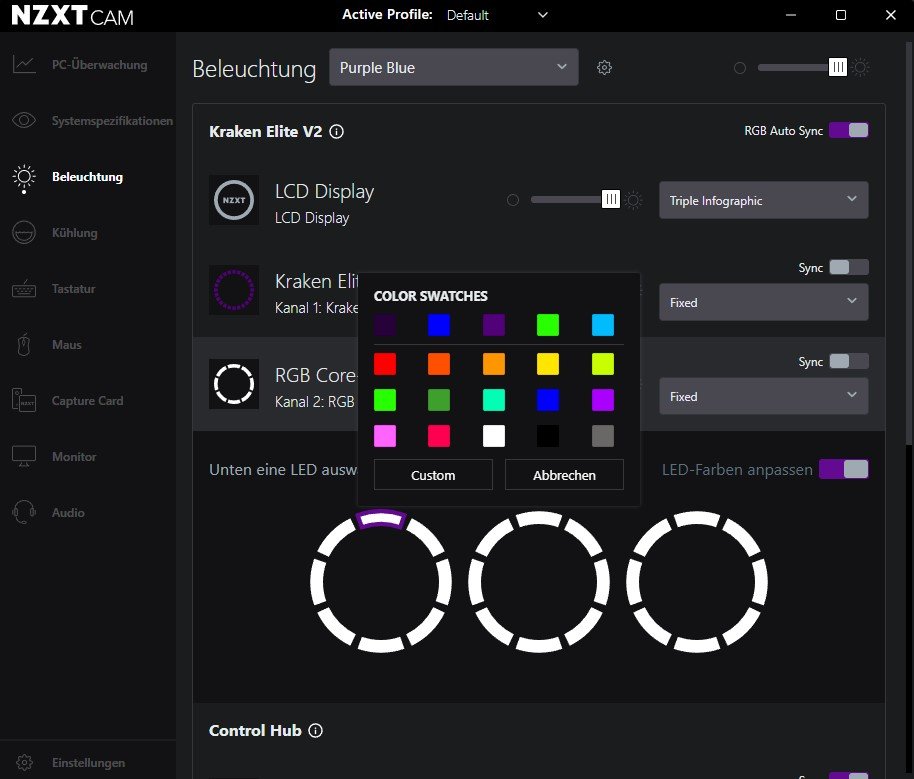Screen dimensions: 914x779
Task: Pick the yellow color swatch
Action: tap(548, 364)
